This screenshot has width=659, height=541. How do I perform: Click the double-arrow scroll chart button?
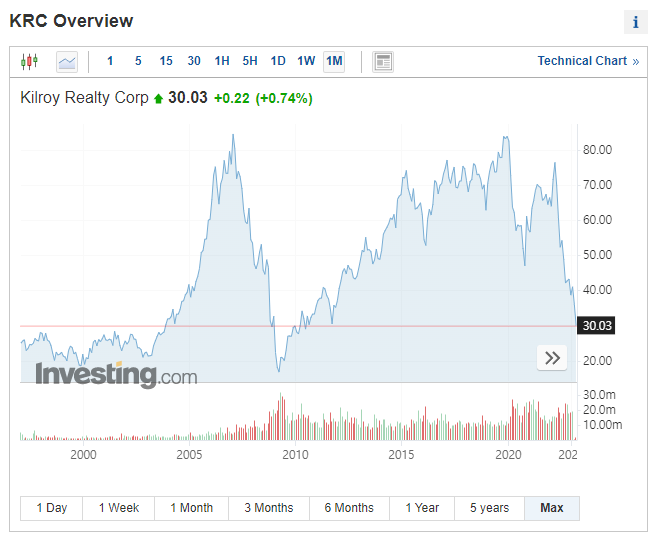[x=552, y=358]
